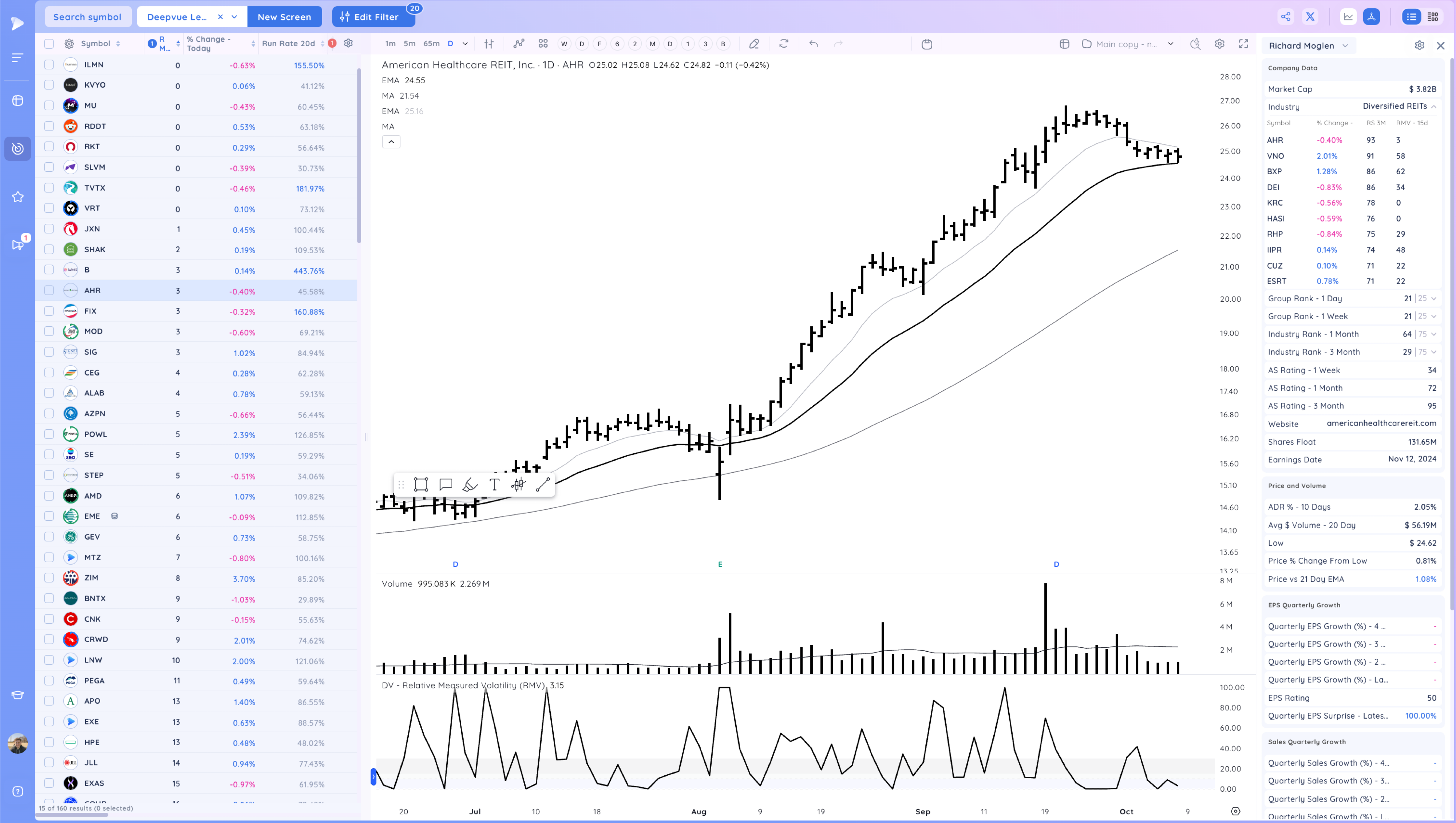Open the americanhealthcarereit.com website link
Viewport: 1456px width, 823px height.
(1381, 424)
